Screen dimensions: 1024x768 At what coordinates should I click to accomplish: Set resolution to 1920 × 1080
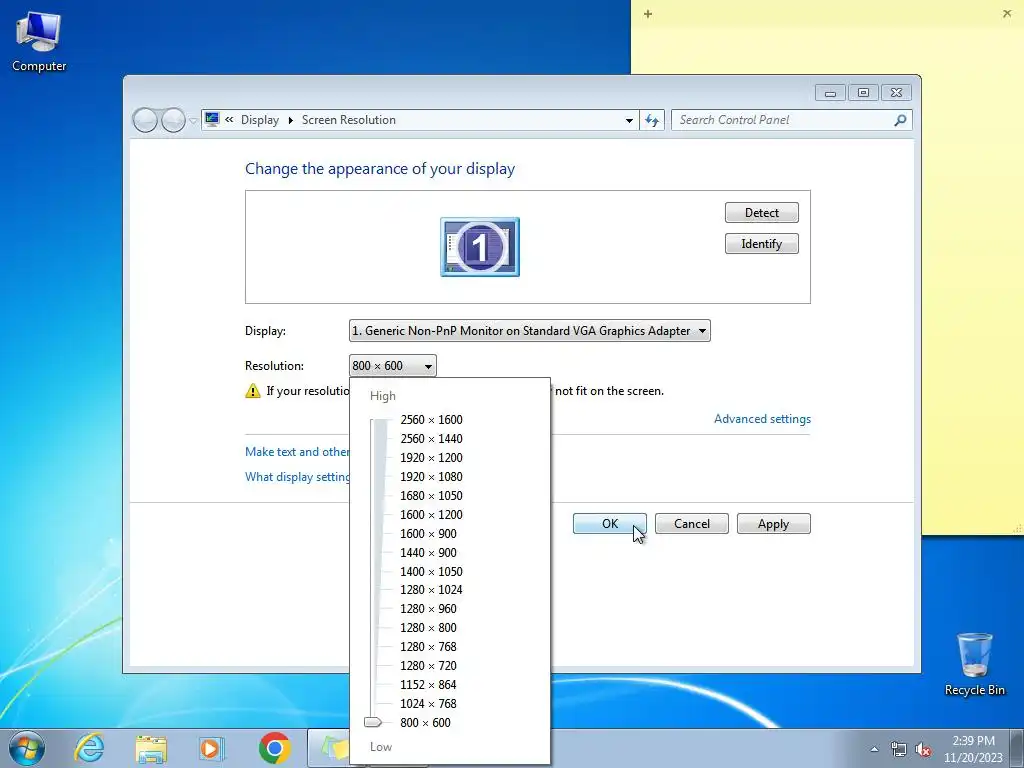coord(431,477)
